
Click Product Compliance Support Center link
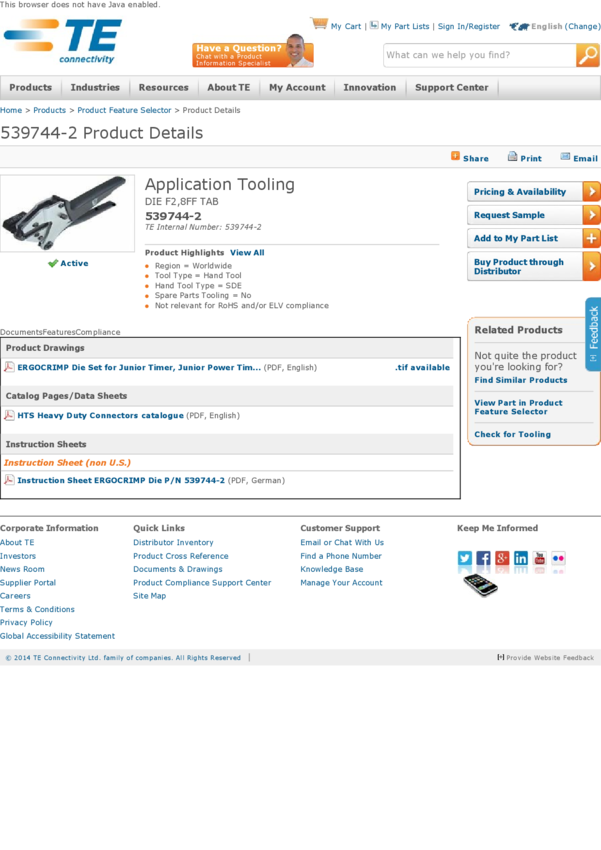(x=202, y=582)
